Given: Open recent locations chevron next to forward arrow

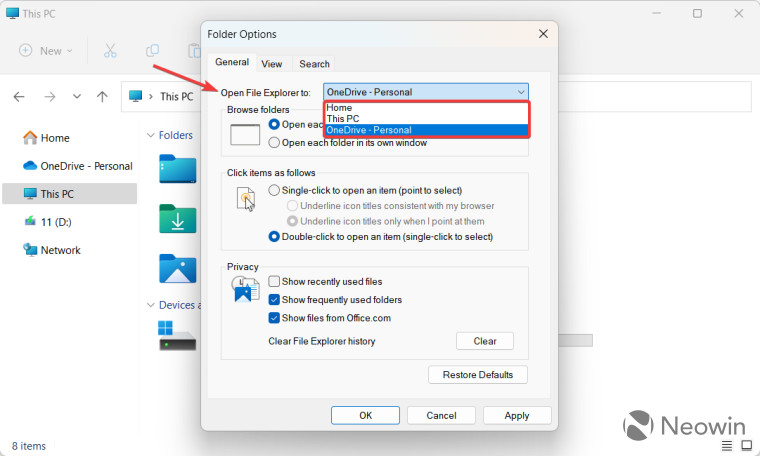Looking at the screenshot, I should pos(77,96).
